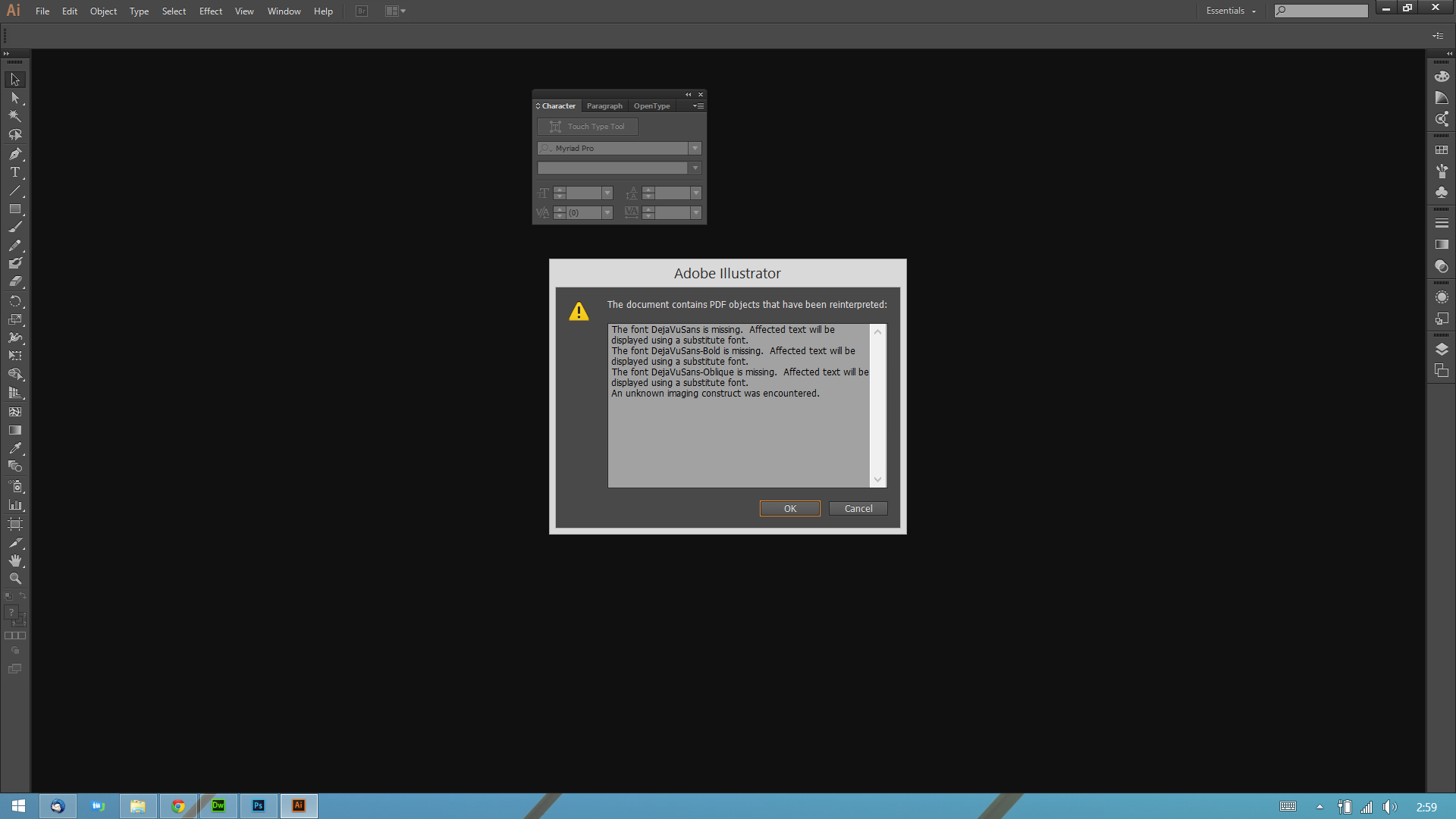Screen dimensions: 1456x819
Task: Switch to the OpenType tab
Action: [x=652, y=106]
